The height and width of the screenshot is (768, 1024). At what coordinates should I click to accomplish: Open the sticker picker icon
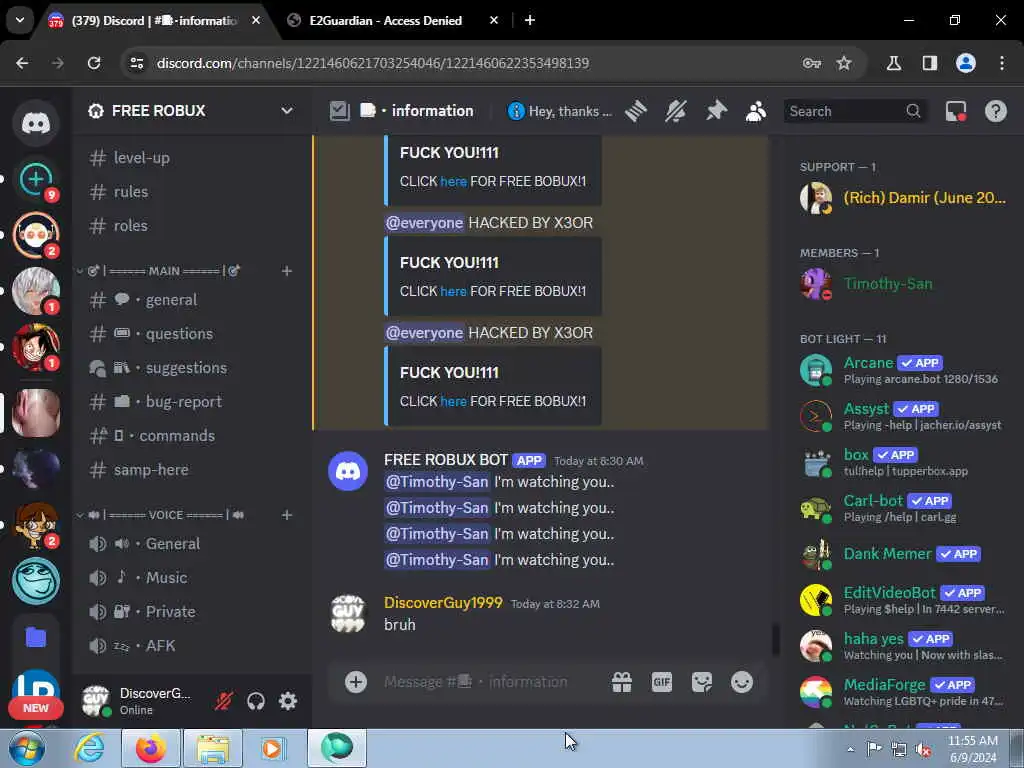tap(702, 682)
